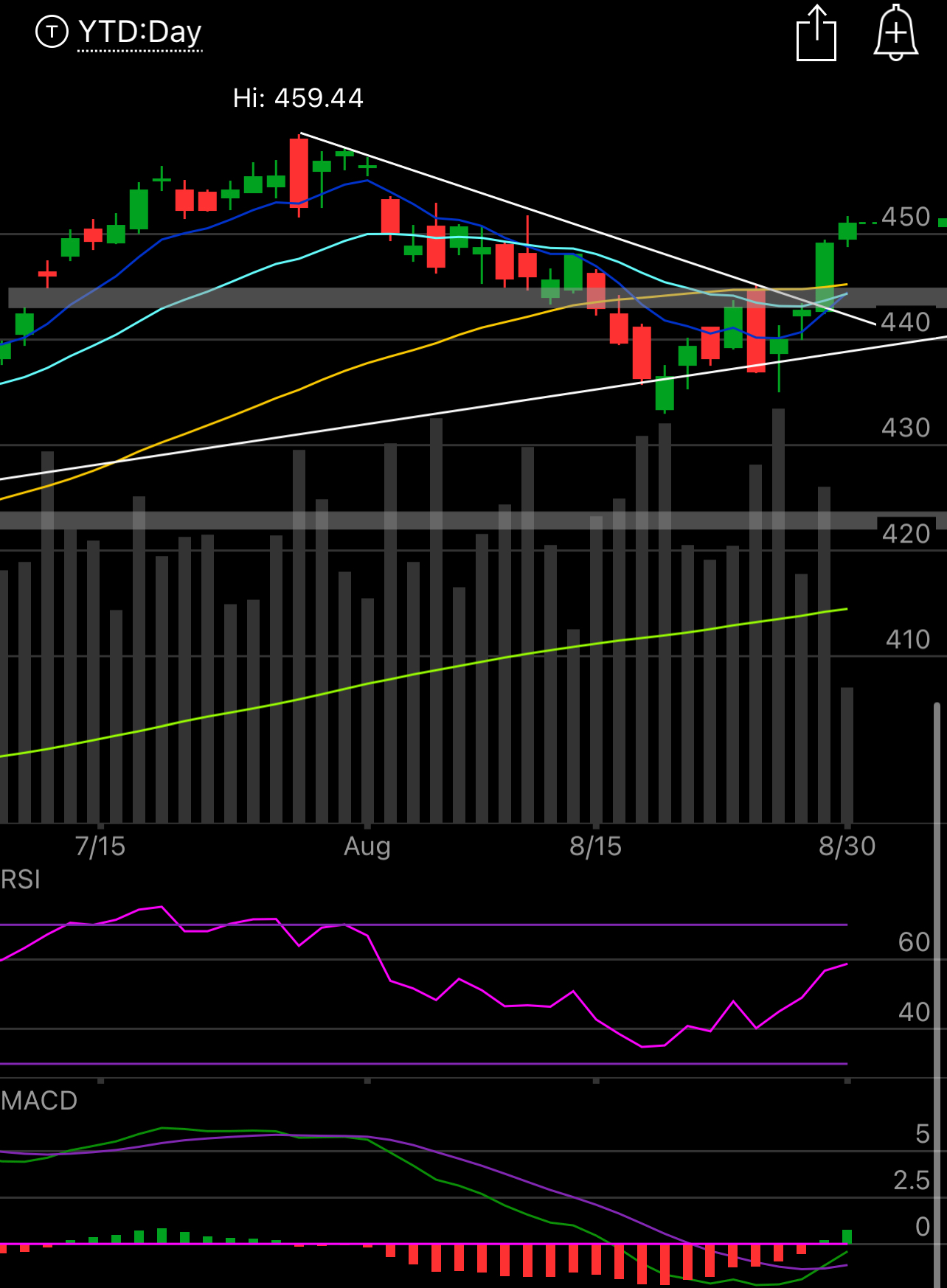
Task: Click the 430 price axis label
Action: (906, 428)
